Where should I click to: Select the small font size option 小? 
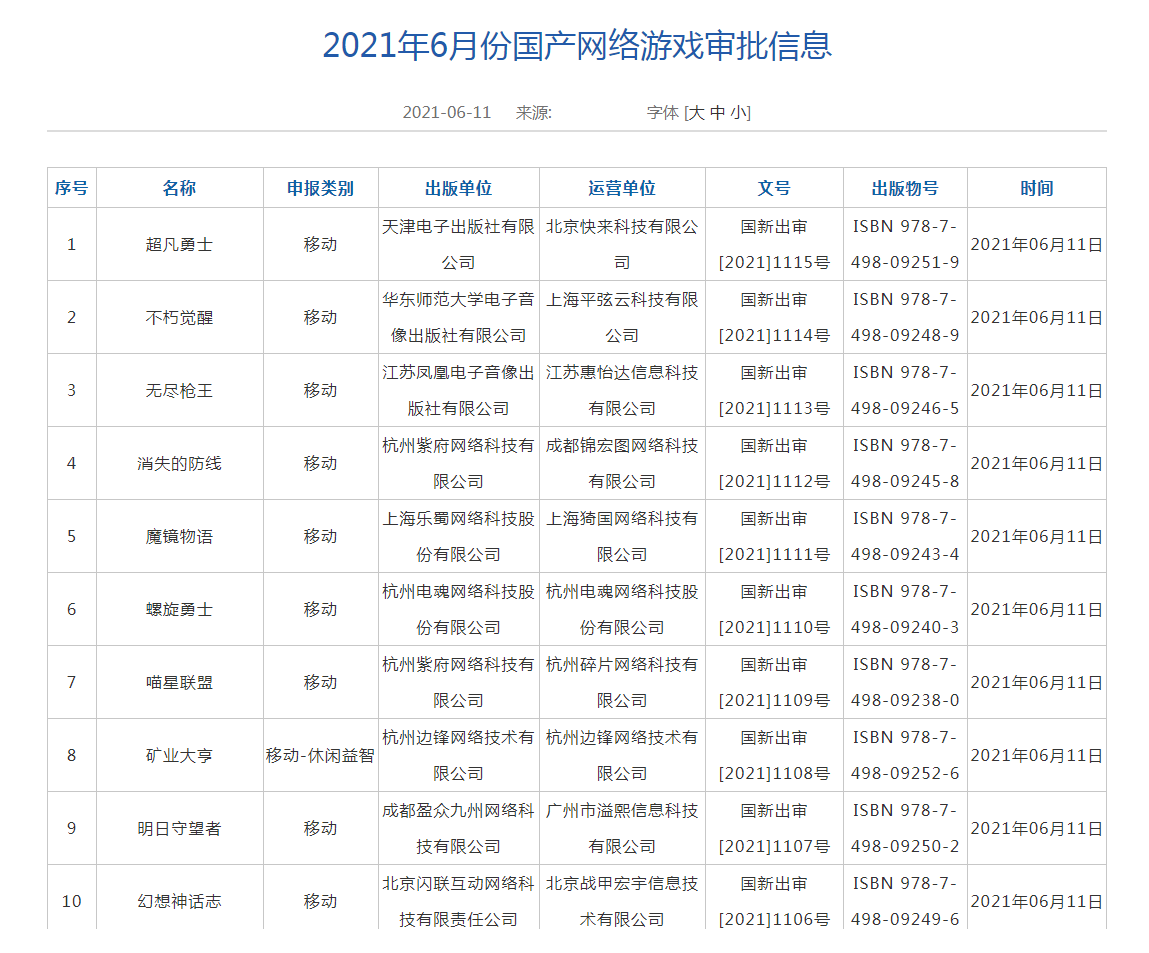click(x=739, y=113)
